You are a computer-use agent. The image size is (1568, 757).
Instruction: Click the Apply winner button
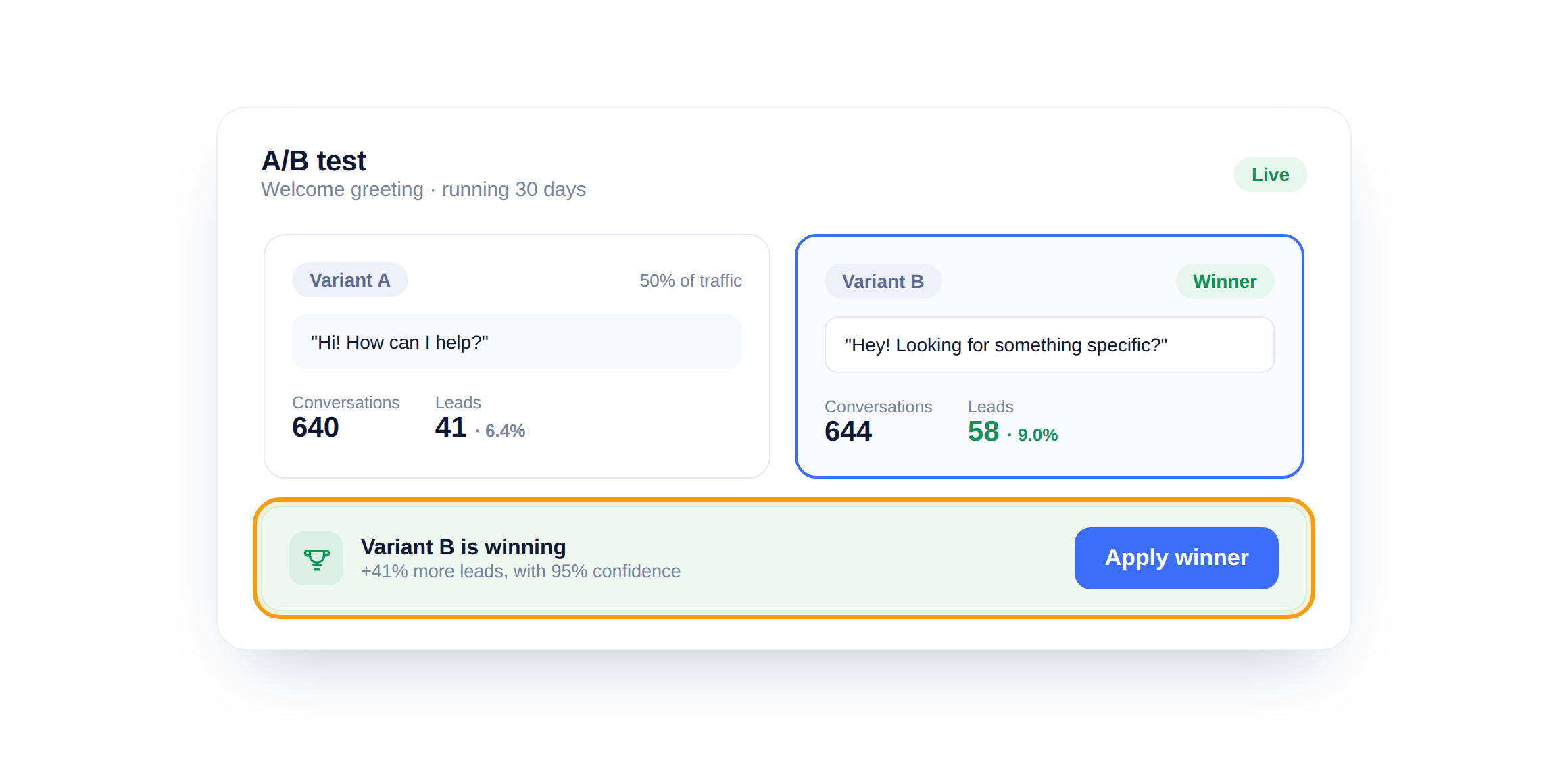[1176, 558]
